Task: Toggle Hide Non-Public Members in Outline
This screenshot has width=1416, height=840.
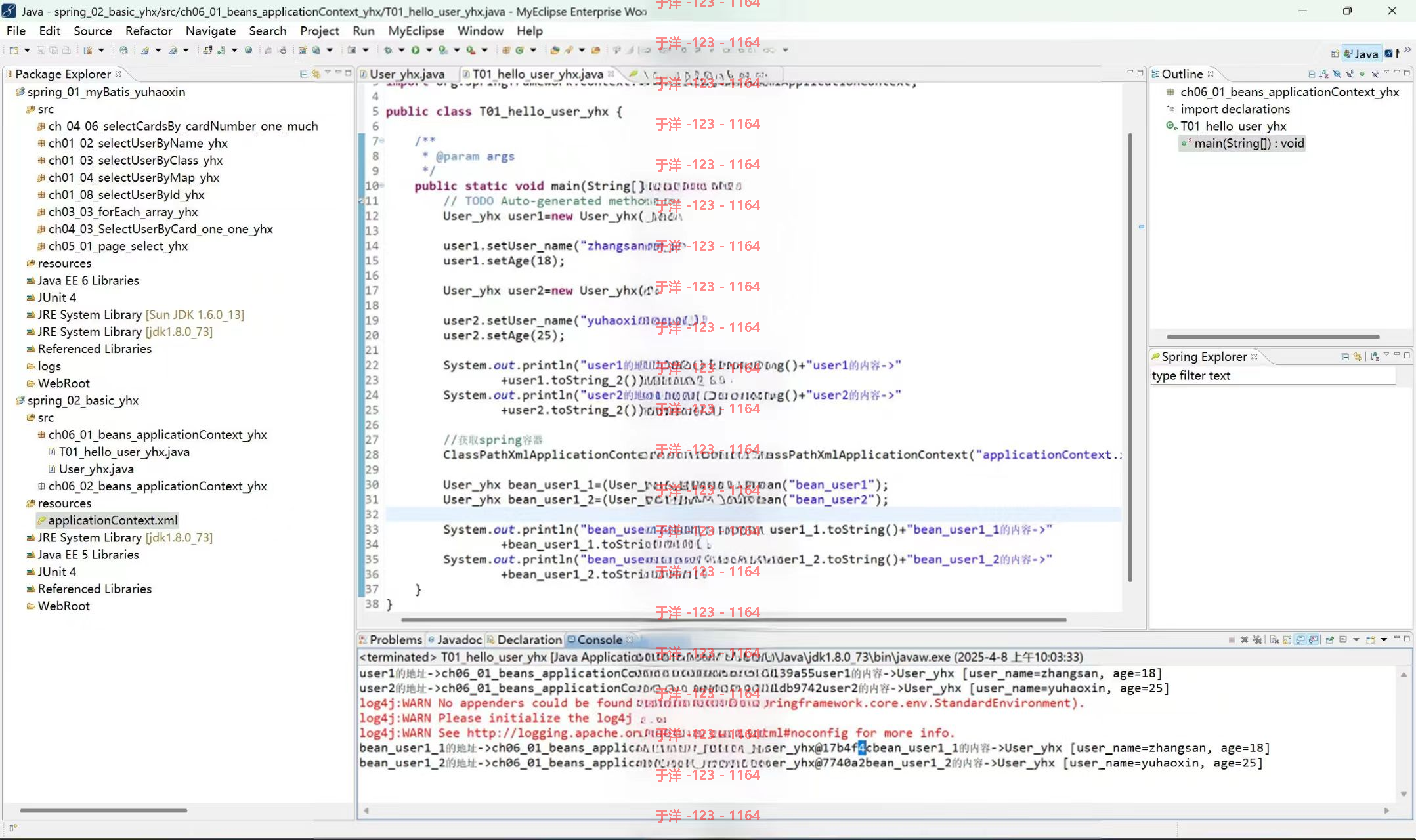Action: [x=1362, y=73]
